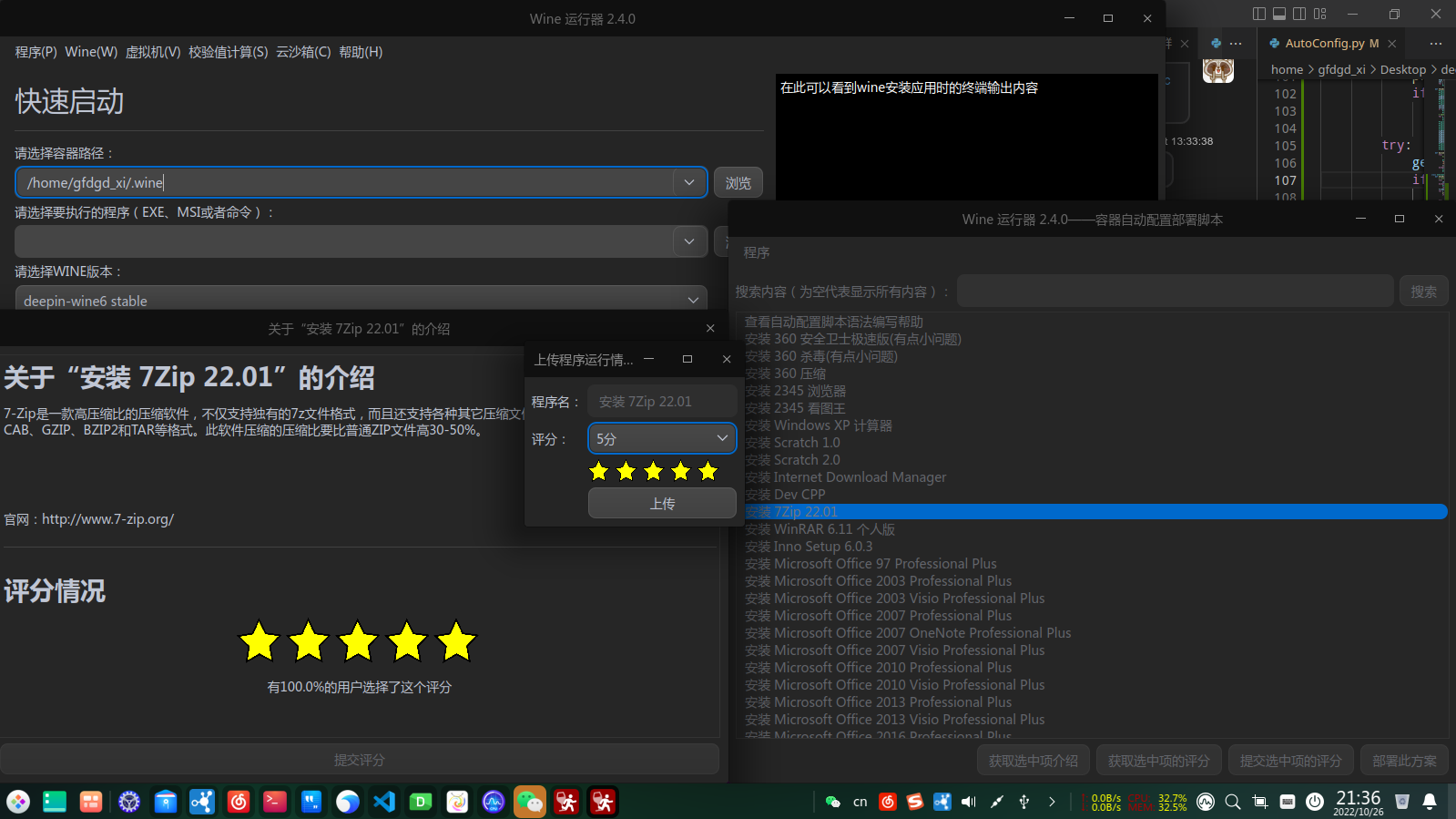Viewport: 1456px width, 819px height.
Task: Open the onscreen keyboard tray icon
Action: 1288,802
